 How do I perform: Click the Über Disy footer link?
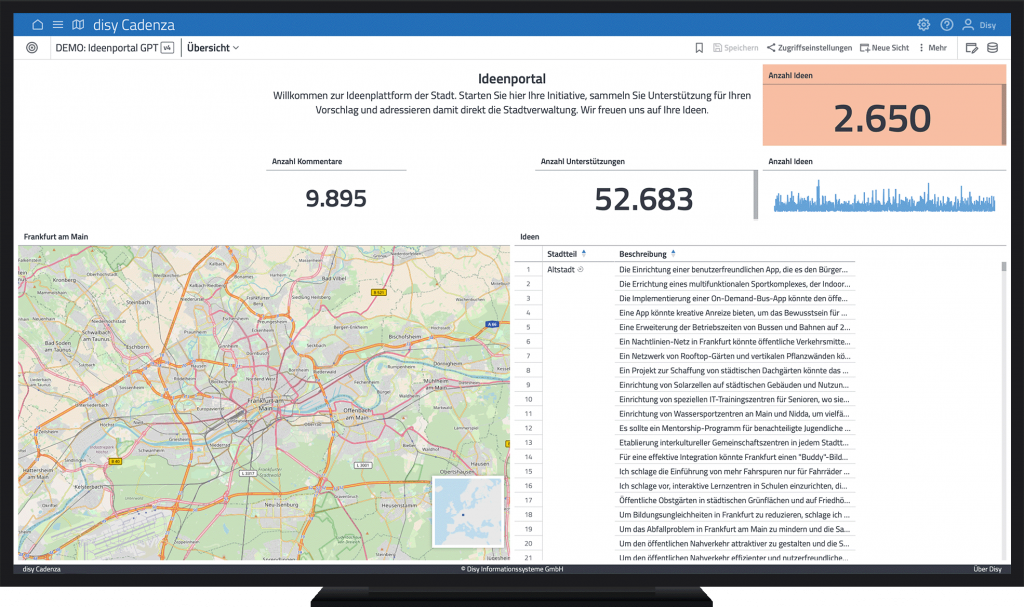click(x=987, y=569)
